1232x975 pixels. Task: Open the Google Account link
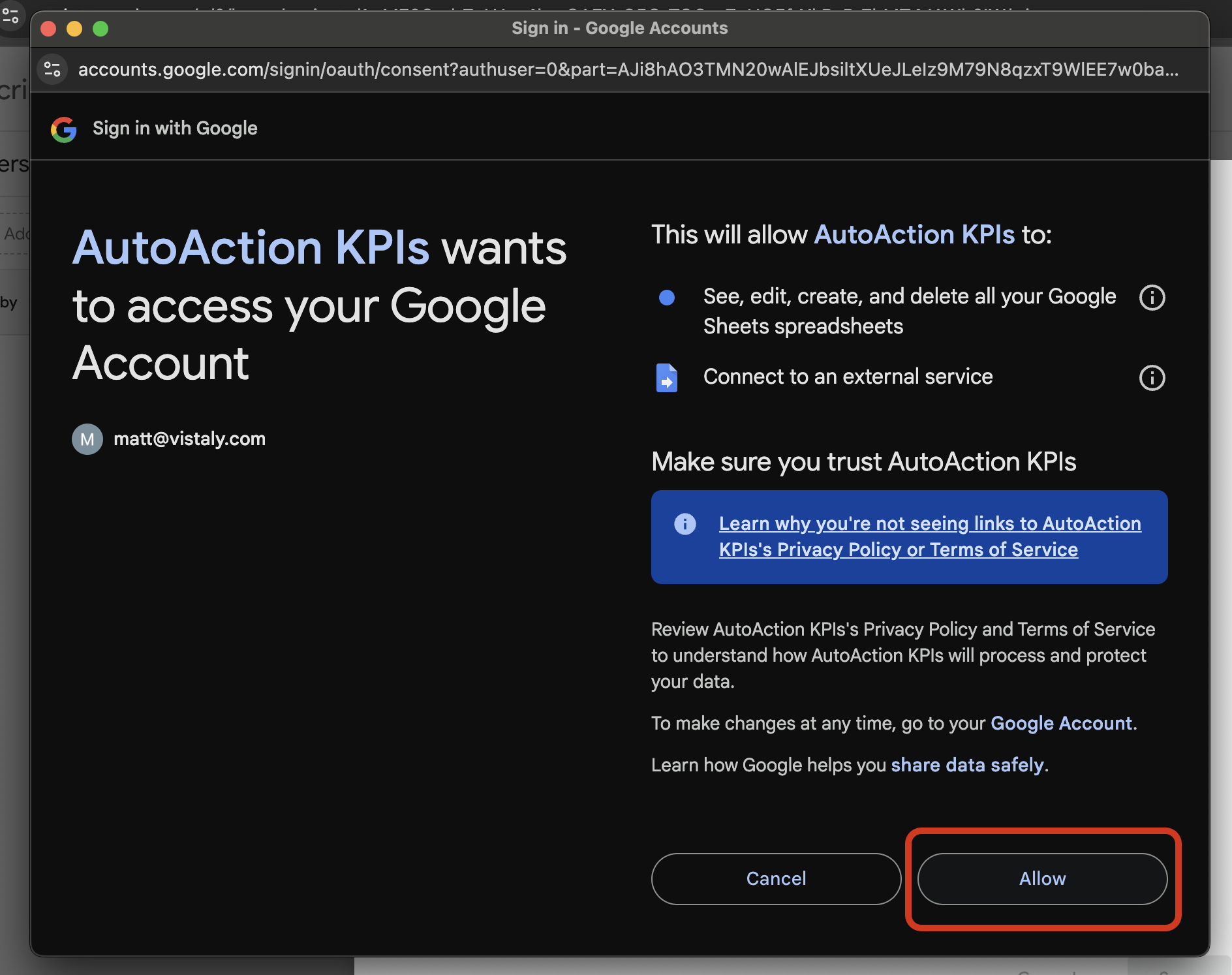(1061, 723)
